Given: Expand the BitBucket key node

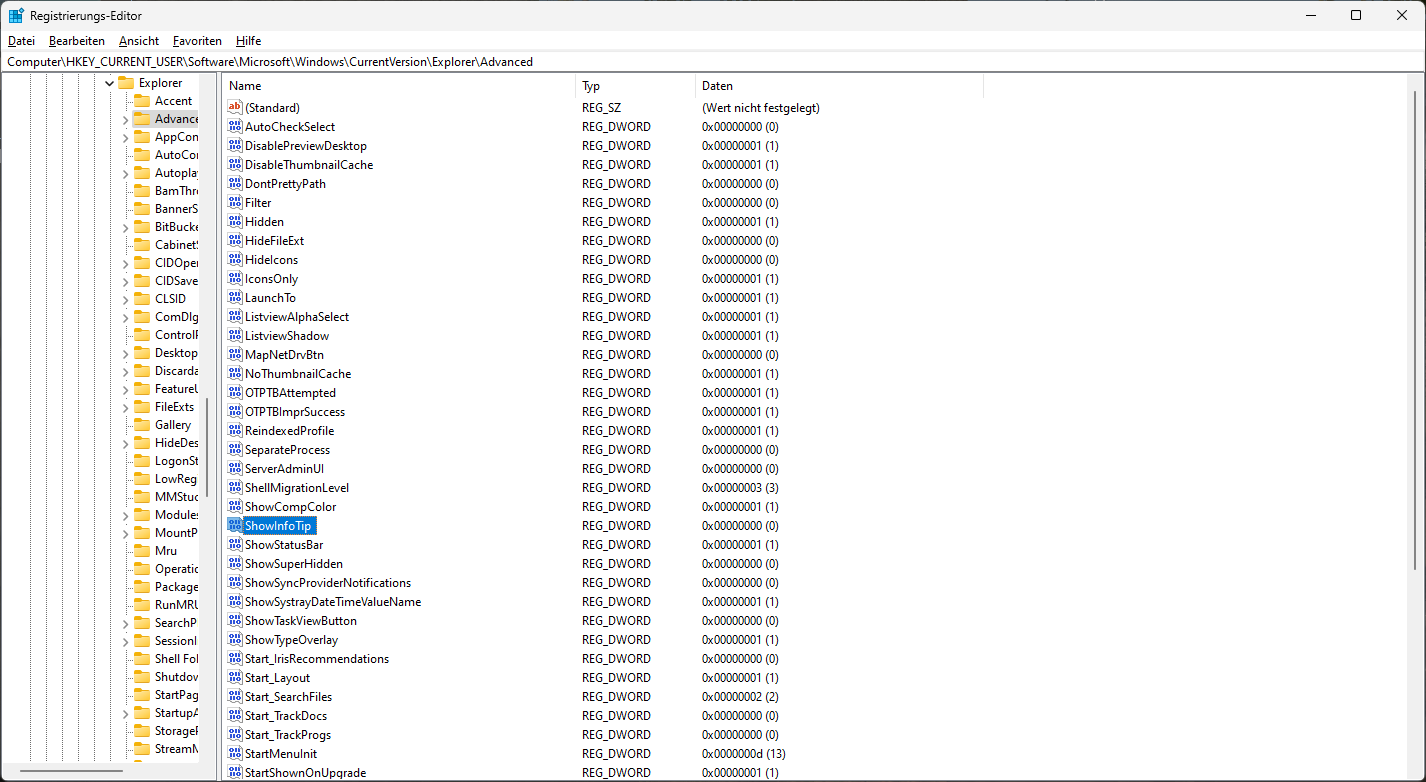Looking at the screenshot, I should pyautogui.click(x=125, y=227).
